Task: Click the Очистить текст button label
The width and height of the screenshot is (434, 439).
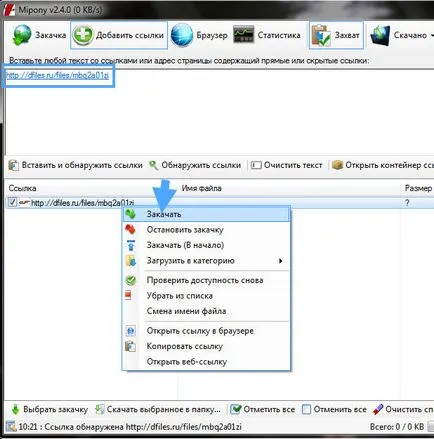Action: tap(293, 165)
